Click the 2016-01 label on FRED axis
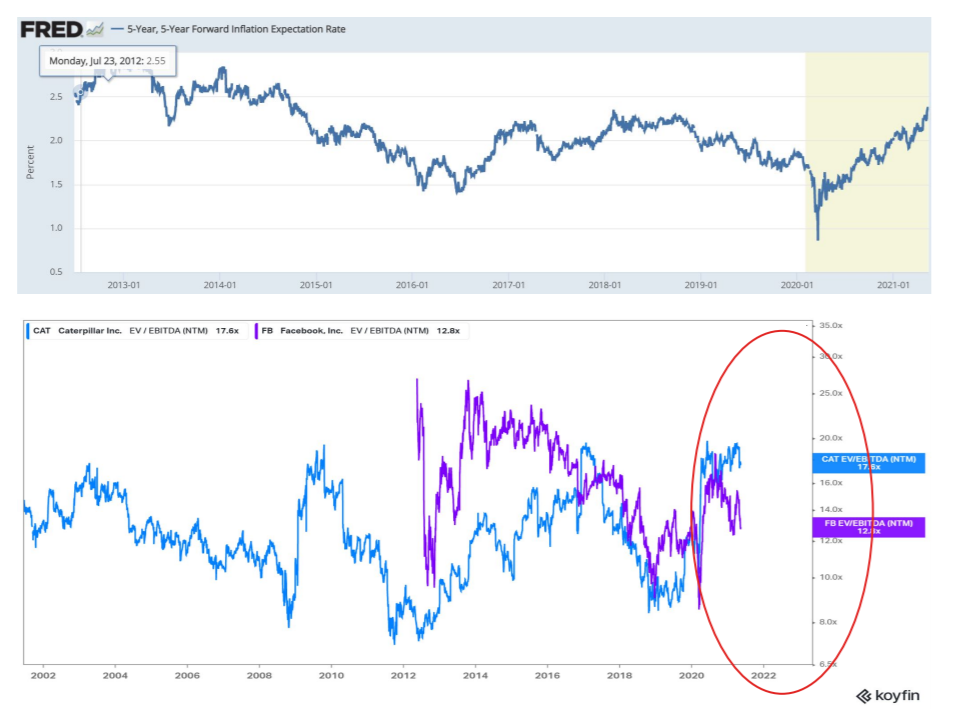 point(412,285)
